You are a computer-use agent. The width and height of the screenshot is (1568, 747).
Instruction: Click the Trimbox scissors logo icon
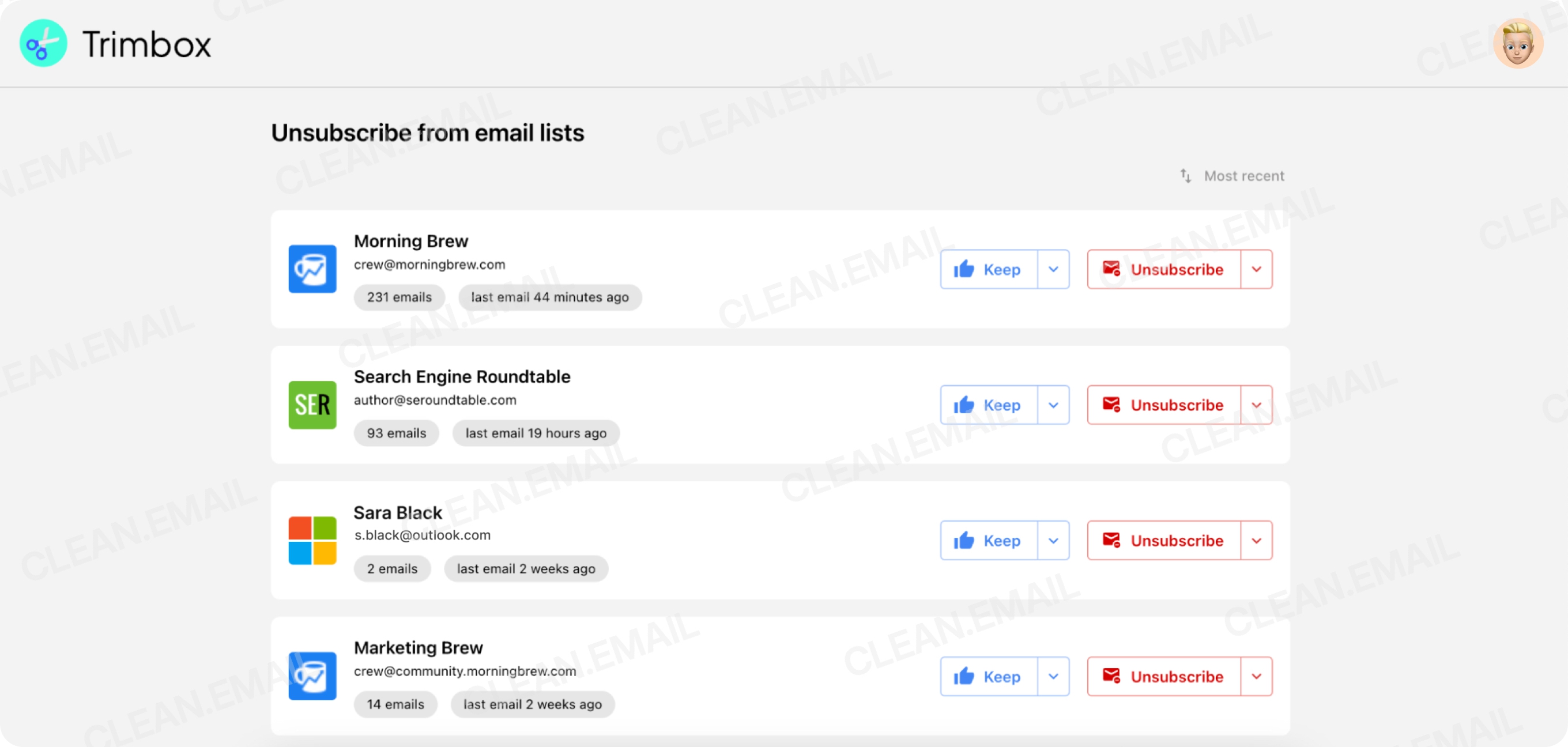(x=43, y=43)
